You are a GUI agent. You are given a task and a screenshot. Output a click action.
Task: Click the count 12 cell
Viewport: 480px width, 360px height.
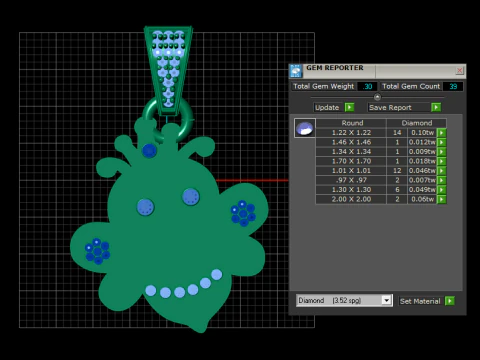397,171
